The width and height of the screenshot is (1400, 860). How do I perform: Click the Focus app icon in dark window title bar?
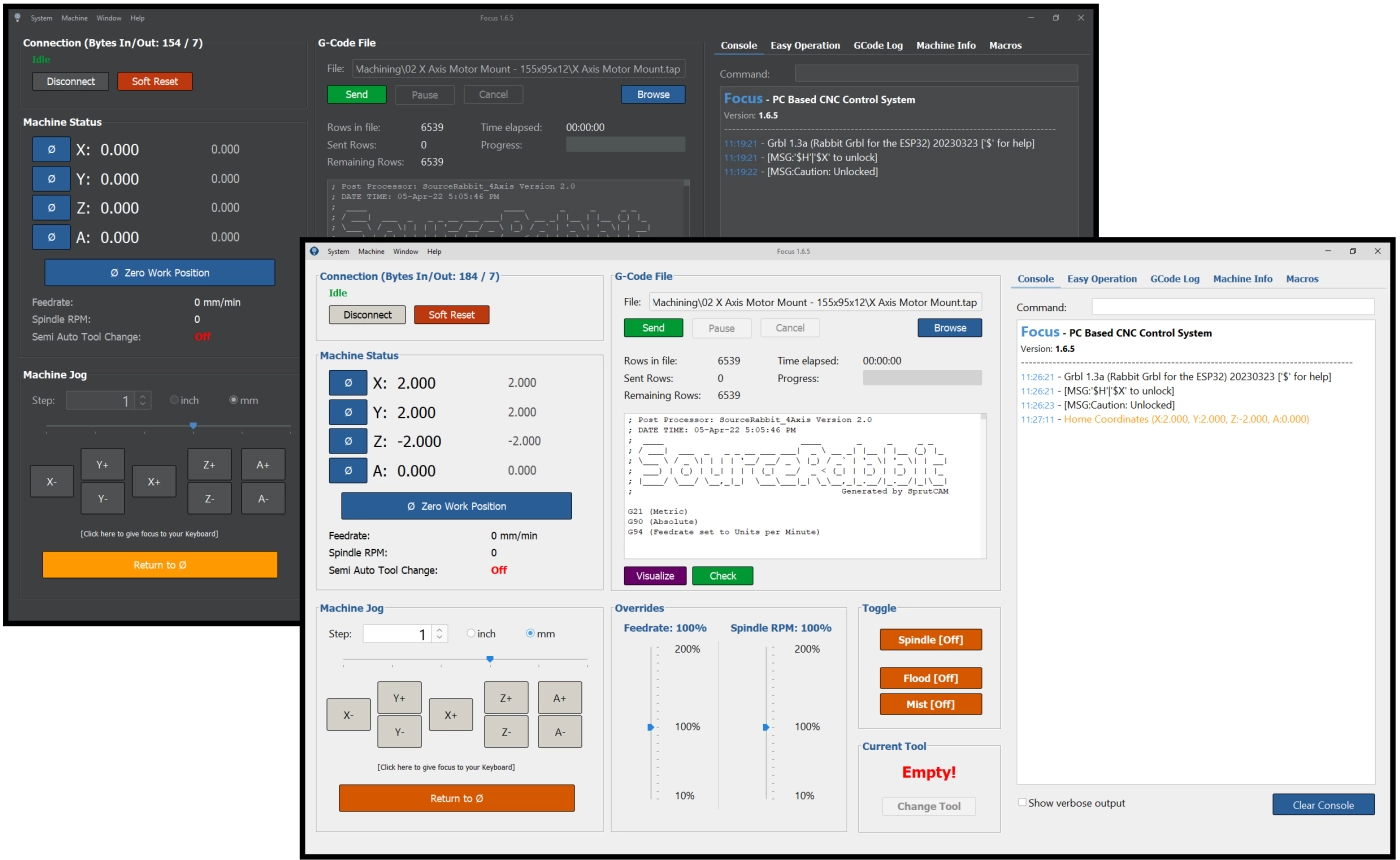pos(17,18)
